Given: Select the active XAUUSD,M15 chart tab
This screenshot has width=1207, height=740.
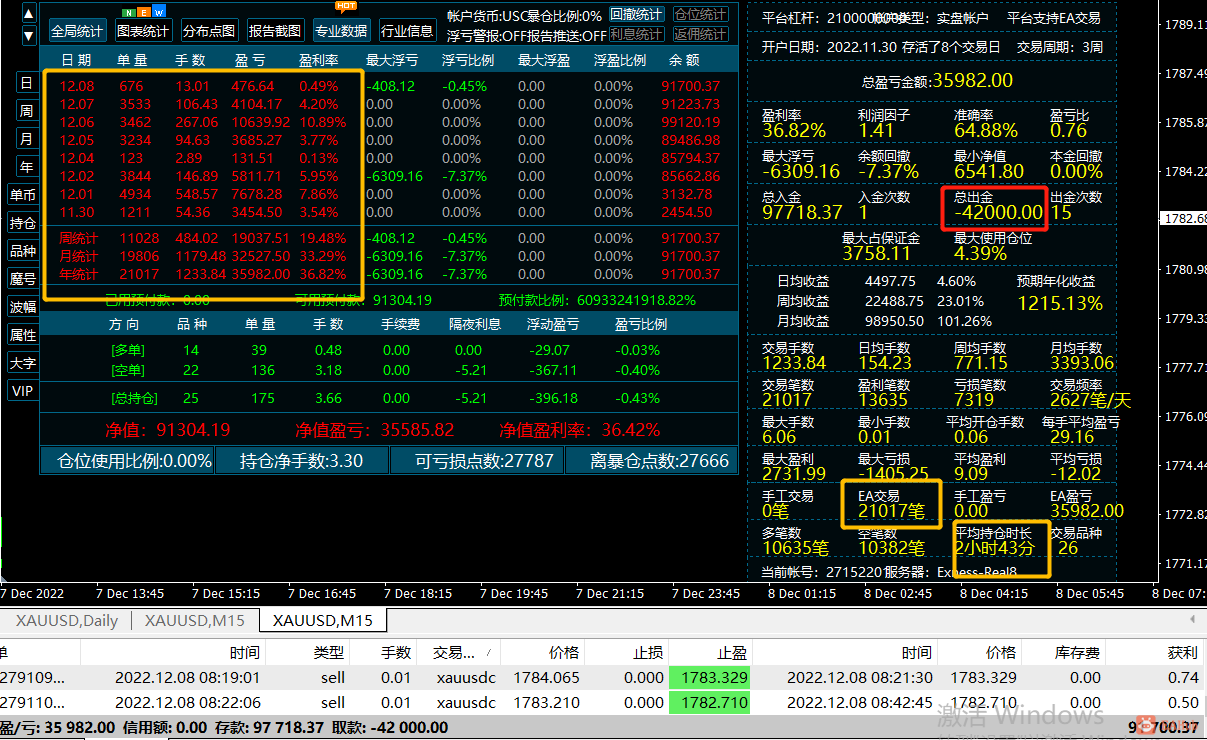Looking at the screenshot, I should [323, 620].
